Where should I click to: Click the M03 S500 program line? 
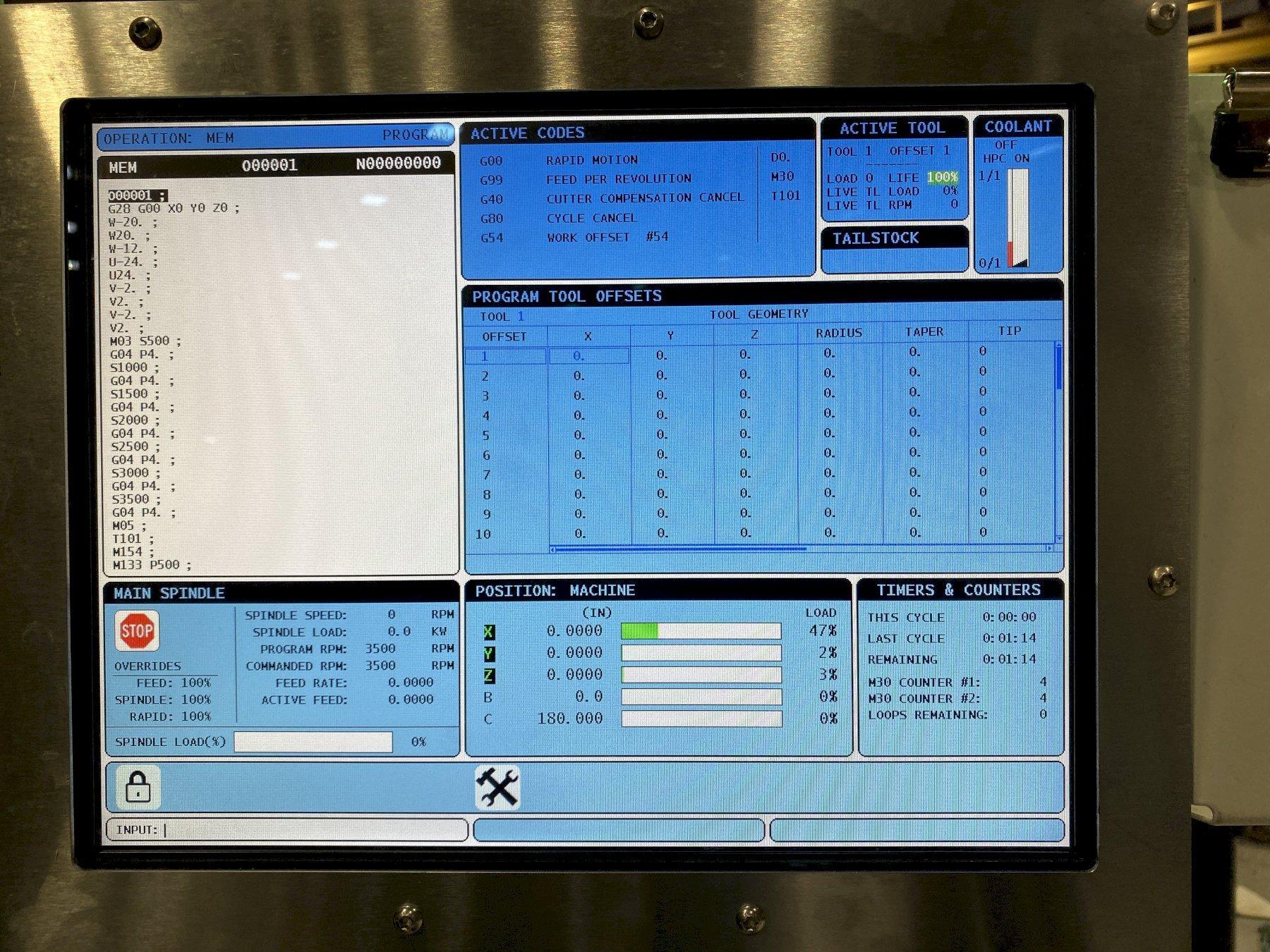(145, 341)
